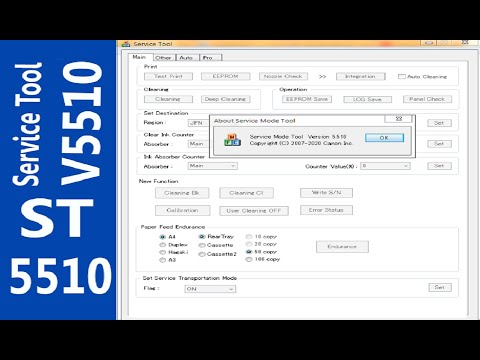Open the Panel Check
The height and width of the screenshot is (360, 480).
[x=427, y=99]
